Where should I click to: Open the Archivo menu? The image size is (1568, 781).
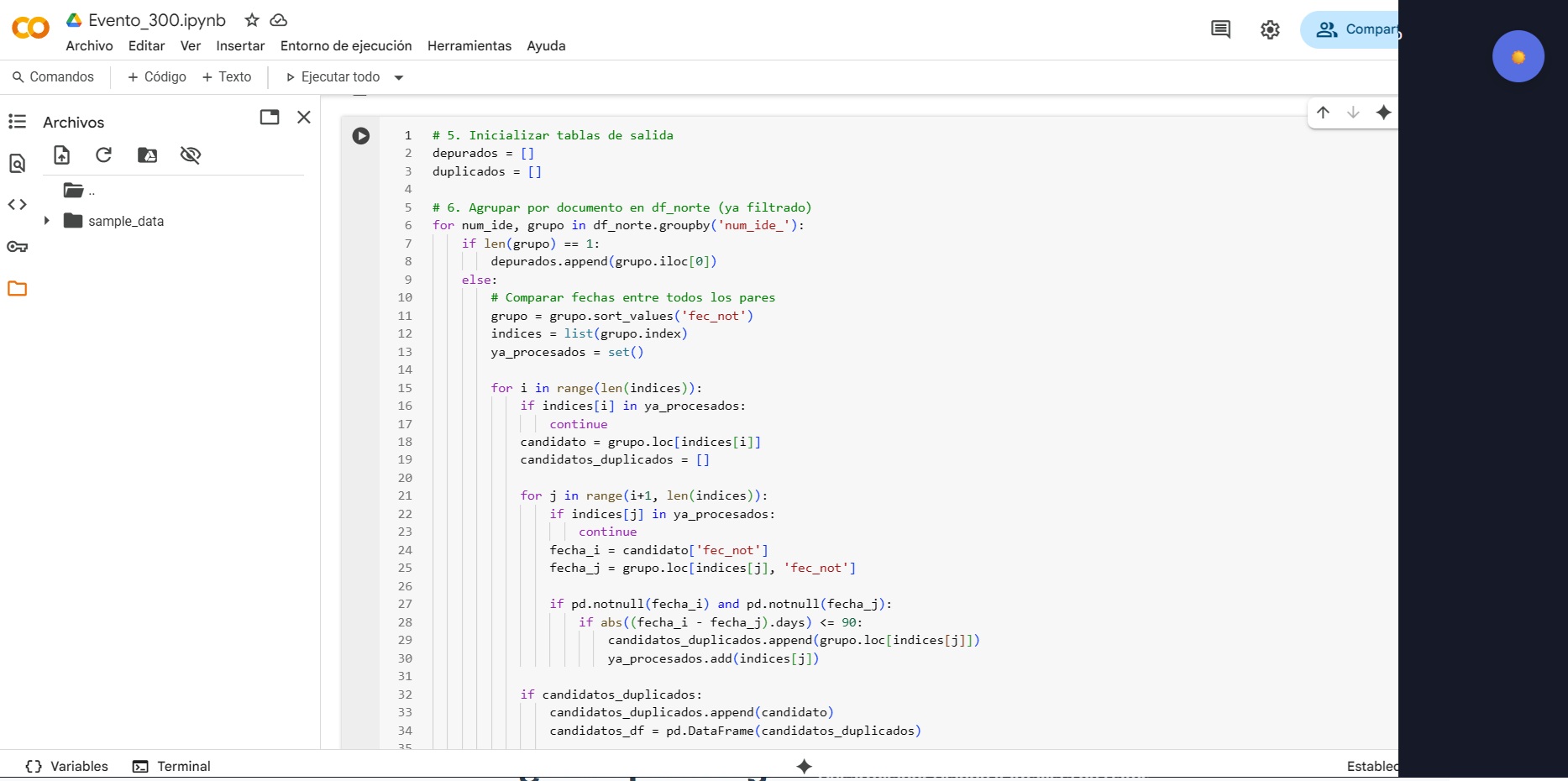(x=89, y=46)
